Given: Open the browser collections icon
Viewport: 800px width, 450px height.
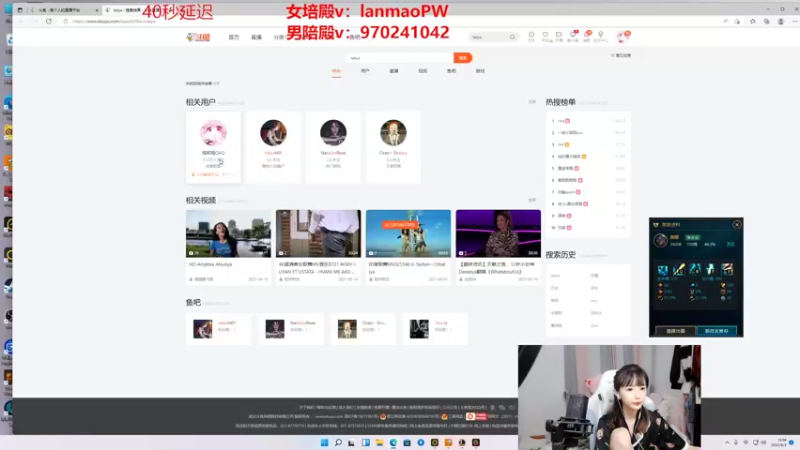Looking at the screenshot, I should click(766, 21).
